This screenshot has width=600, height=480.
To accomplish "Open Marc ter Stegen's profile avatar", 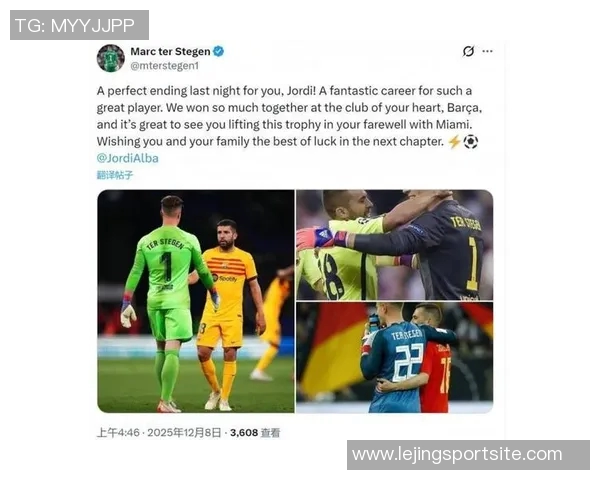I will [x=111, y=58].
